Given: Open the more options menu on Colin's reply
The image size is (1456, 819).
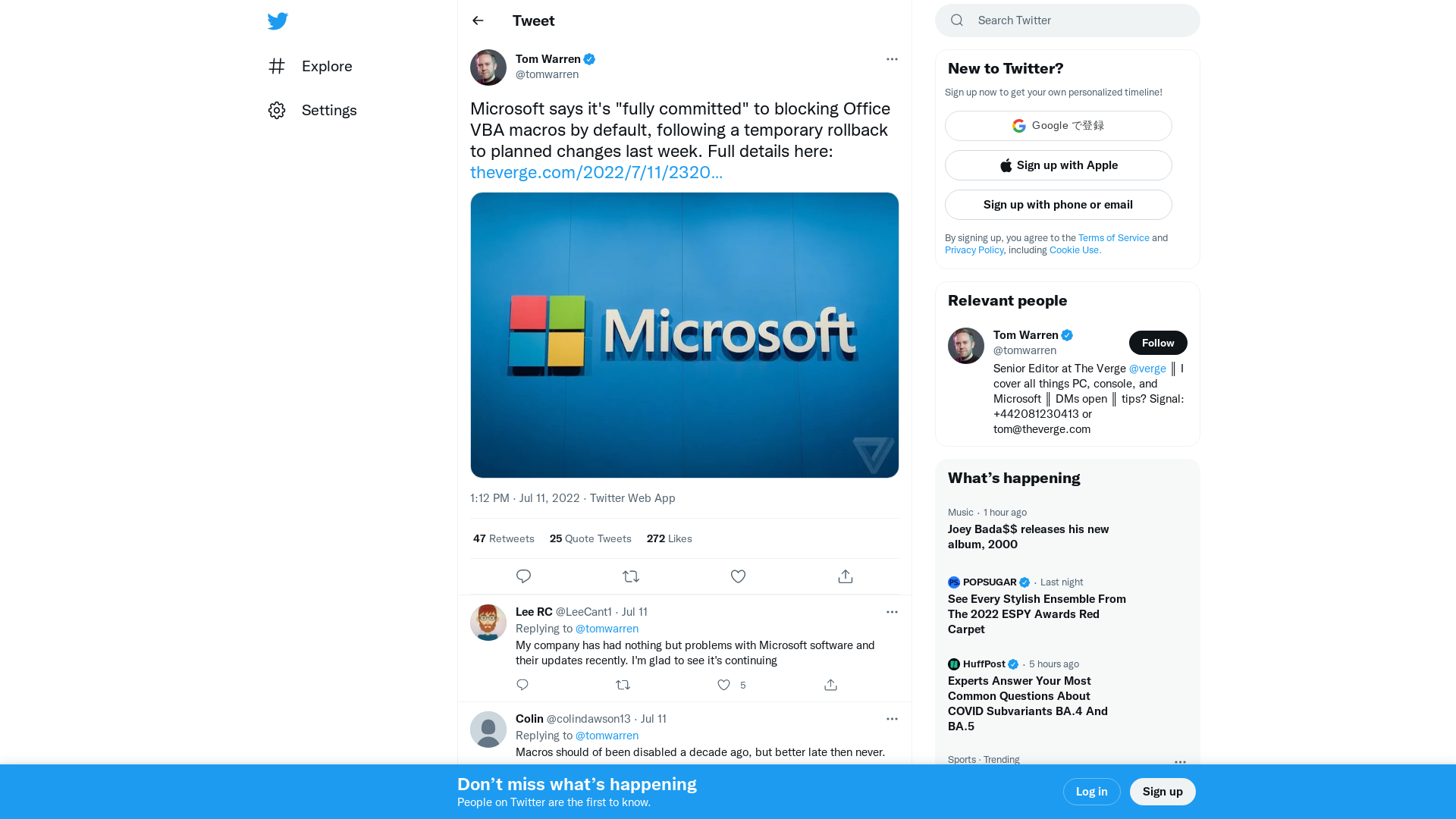Looking at the screenshot, I should pos(892,719).
